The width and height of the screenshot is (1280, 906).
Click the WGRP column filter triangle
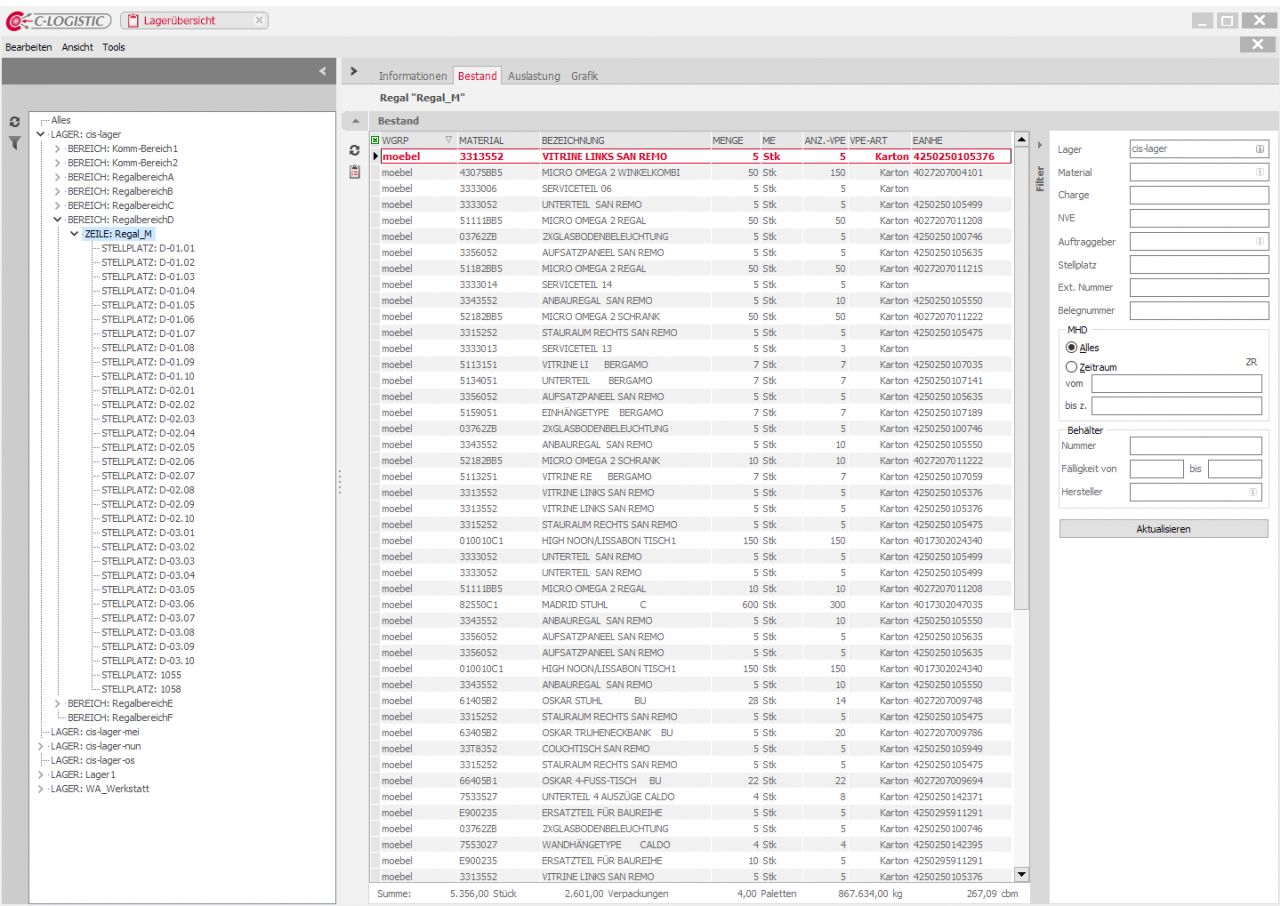(x=448, y=140)
